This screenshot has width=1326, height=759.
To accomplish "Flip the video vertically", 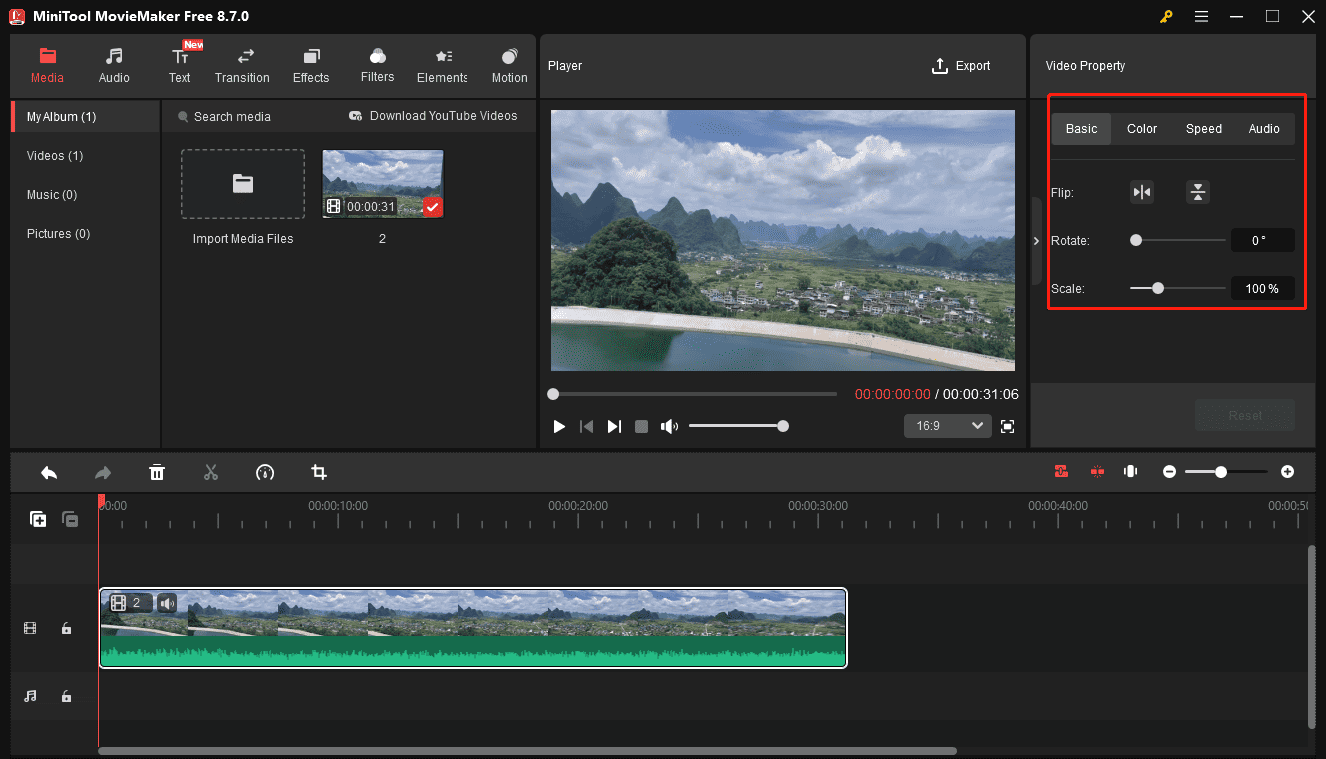I will pos(1198,192).
